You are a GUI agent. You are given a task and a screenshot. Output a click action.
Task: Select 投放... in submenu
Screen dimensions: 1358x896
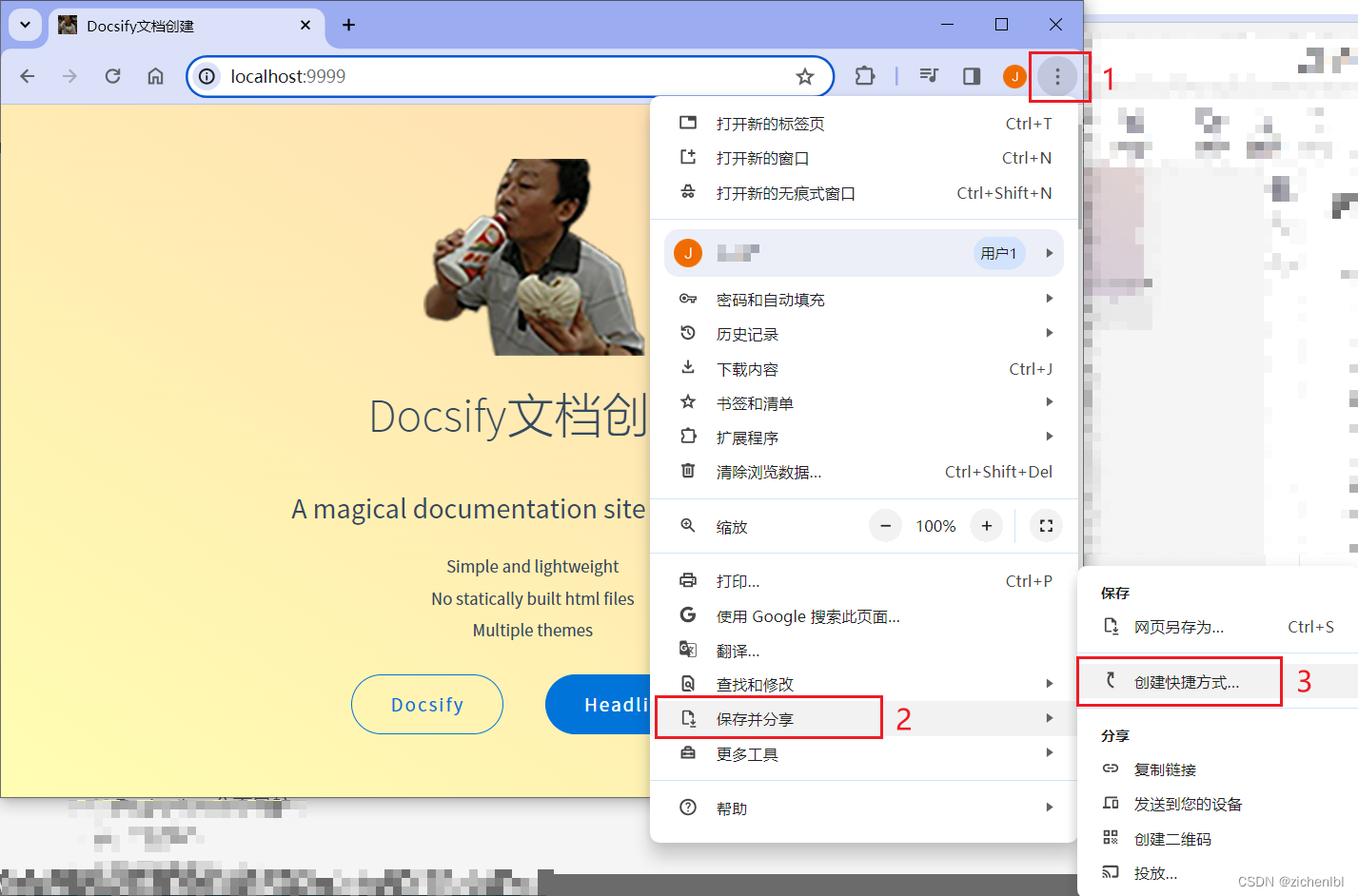(1217, 873)
